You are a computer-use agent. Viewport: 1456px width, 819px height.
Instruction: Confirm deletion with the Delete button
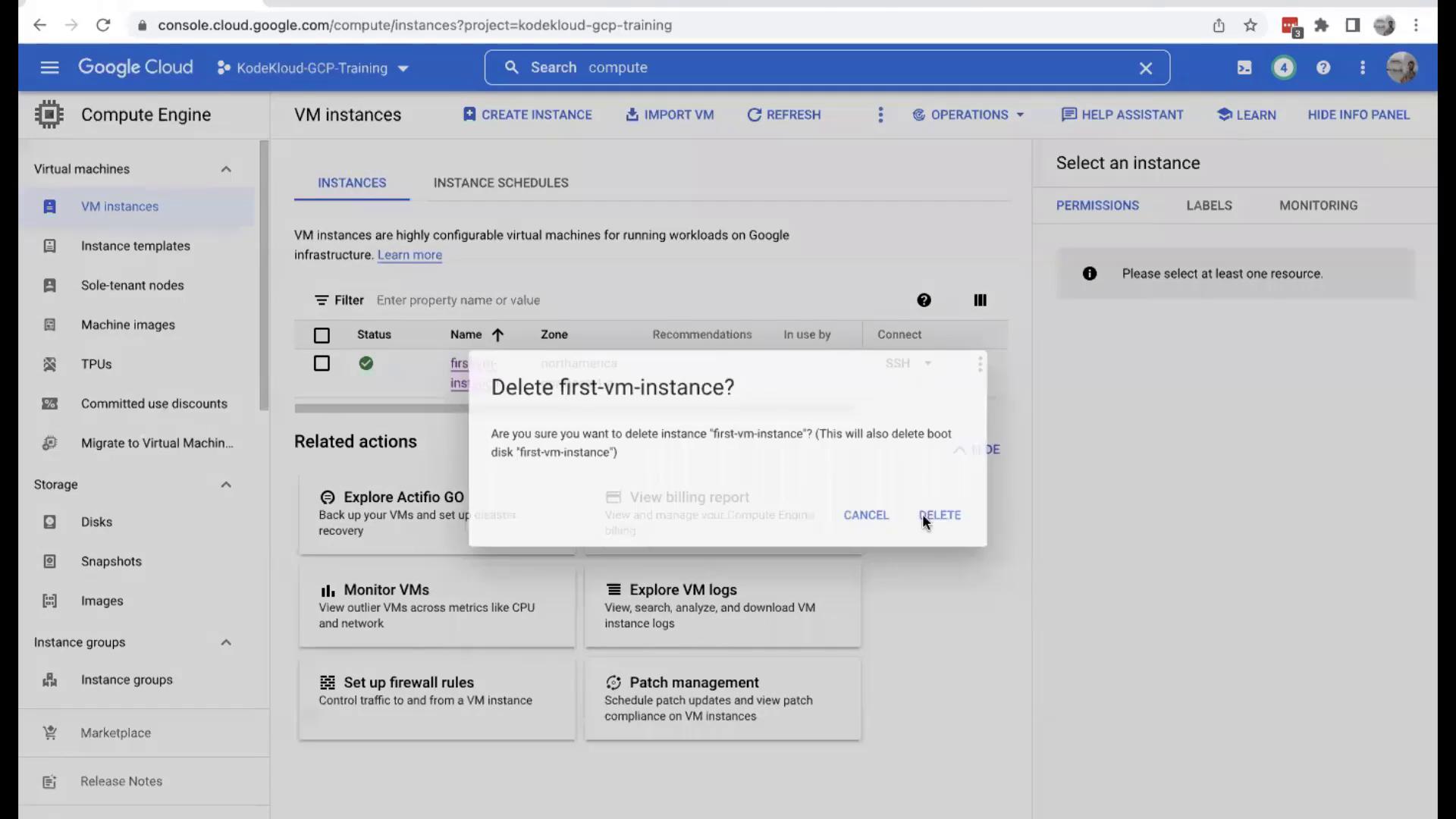pos(940,515)
